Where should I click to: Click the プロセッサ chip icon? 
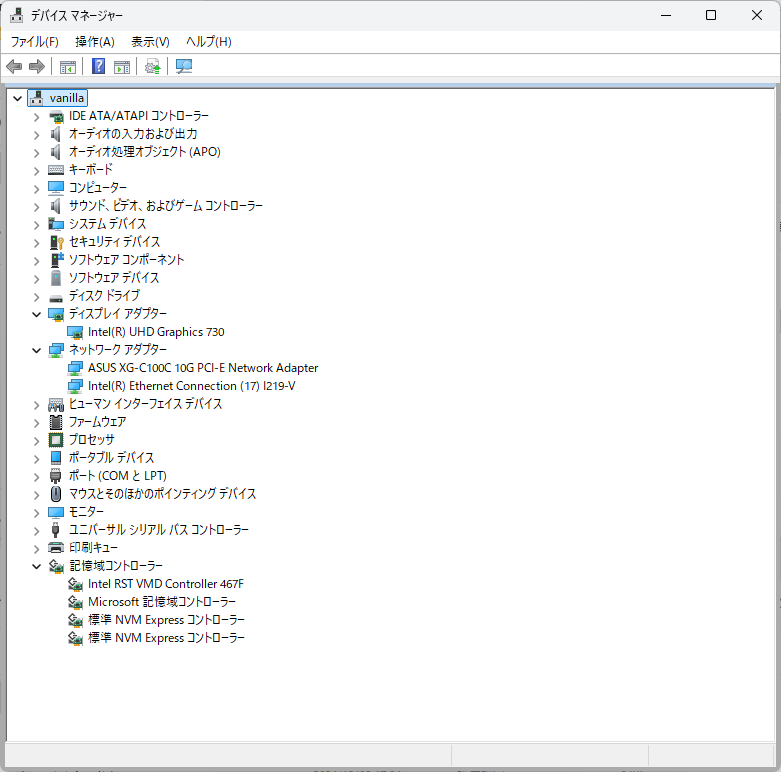(56, 440)
